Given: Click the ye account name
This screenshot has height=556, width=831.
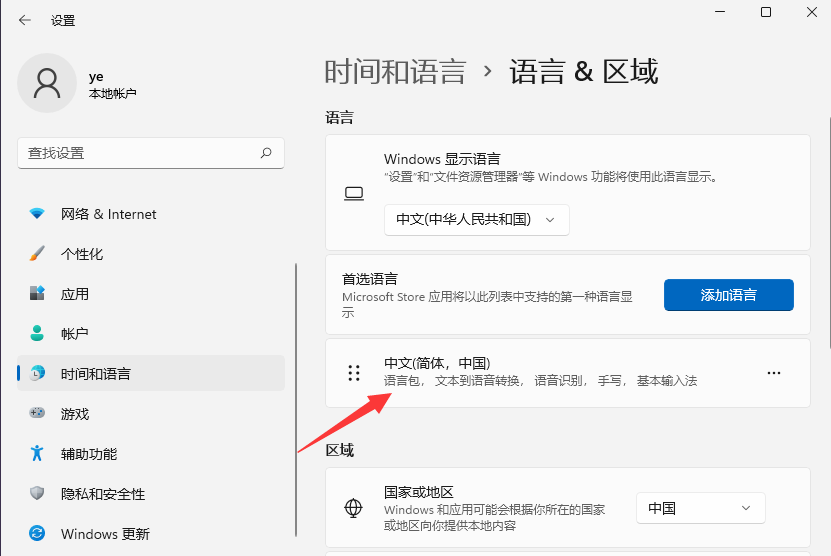Looking at the screenshot, I should coord(96,77).
